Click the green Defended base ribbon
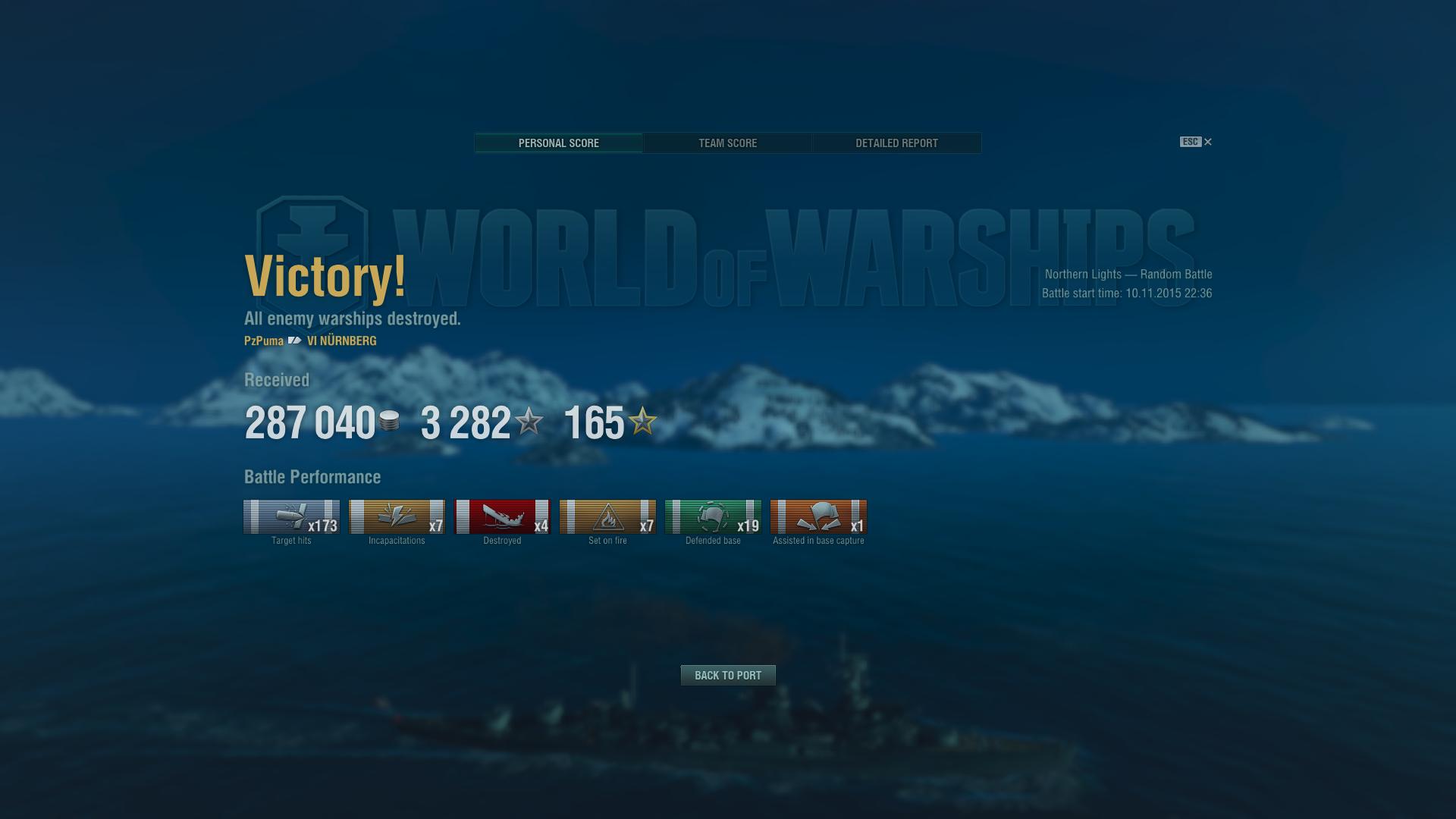 pyautogui.click(x=713, y=516)
